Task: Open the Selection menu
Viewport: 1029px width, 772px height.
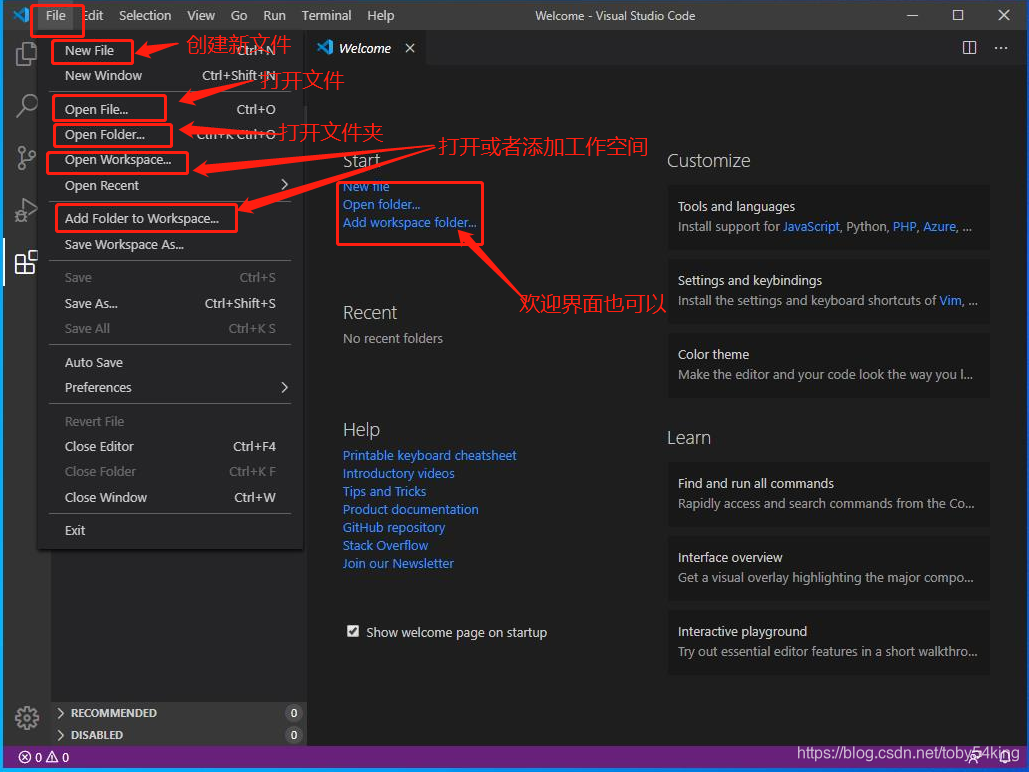Action: 145,15
